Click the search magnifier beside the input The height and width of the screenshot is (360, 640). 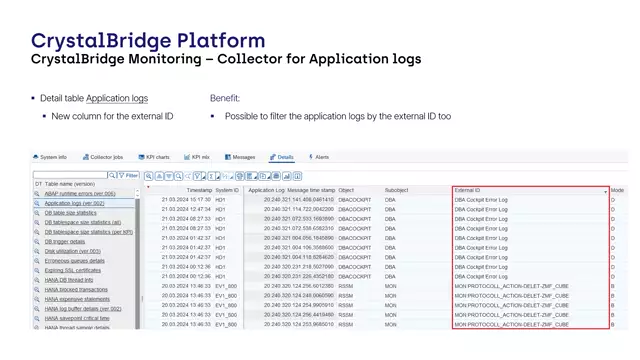pos(112,175)
